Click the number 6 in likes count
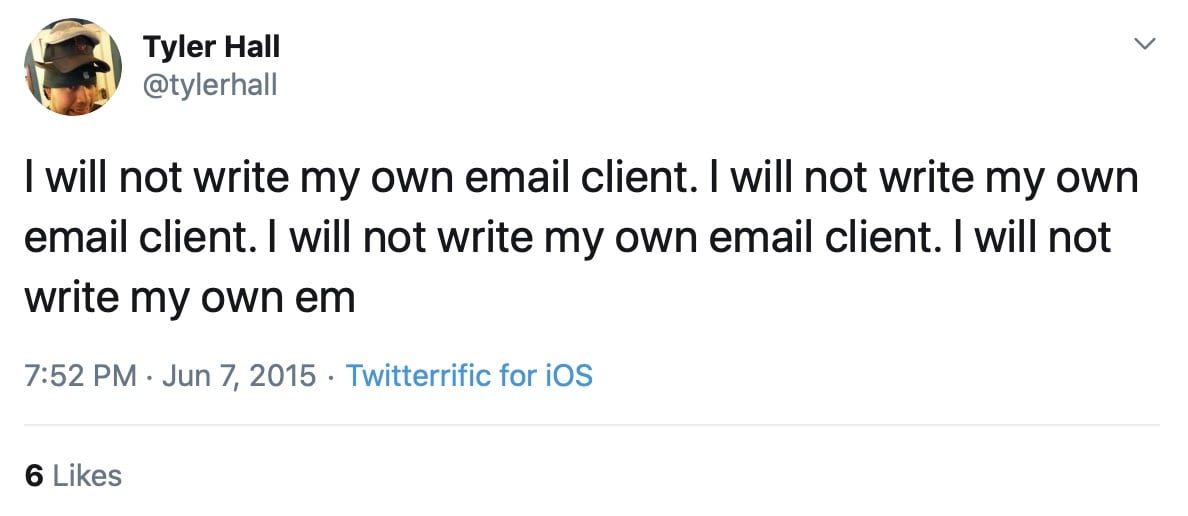Screen dimensions: 1188x516 (34, 475)
